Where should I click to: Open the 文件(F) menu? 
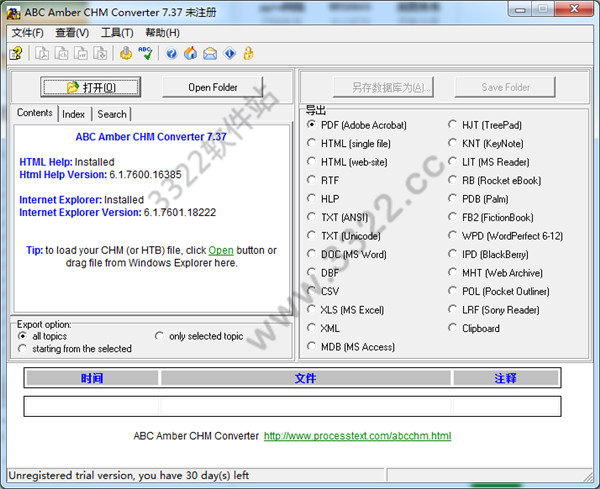(x=27, y=33)
